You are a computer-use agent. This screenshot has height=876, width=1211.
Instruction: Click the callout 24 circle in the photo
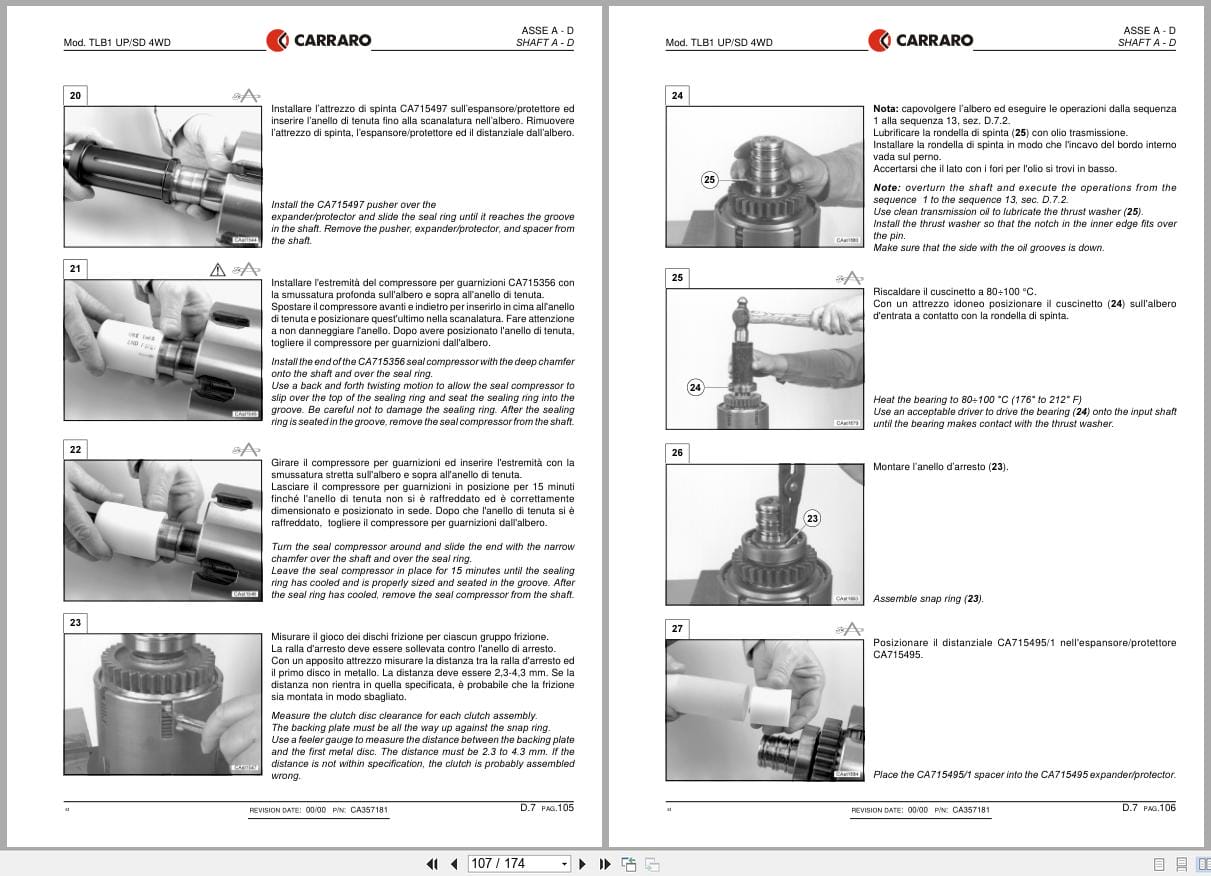(x=696, y=387)
